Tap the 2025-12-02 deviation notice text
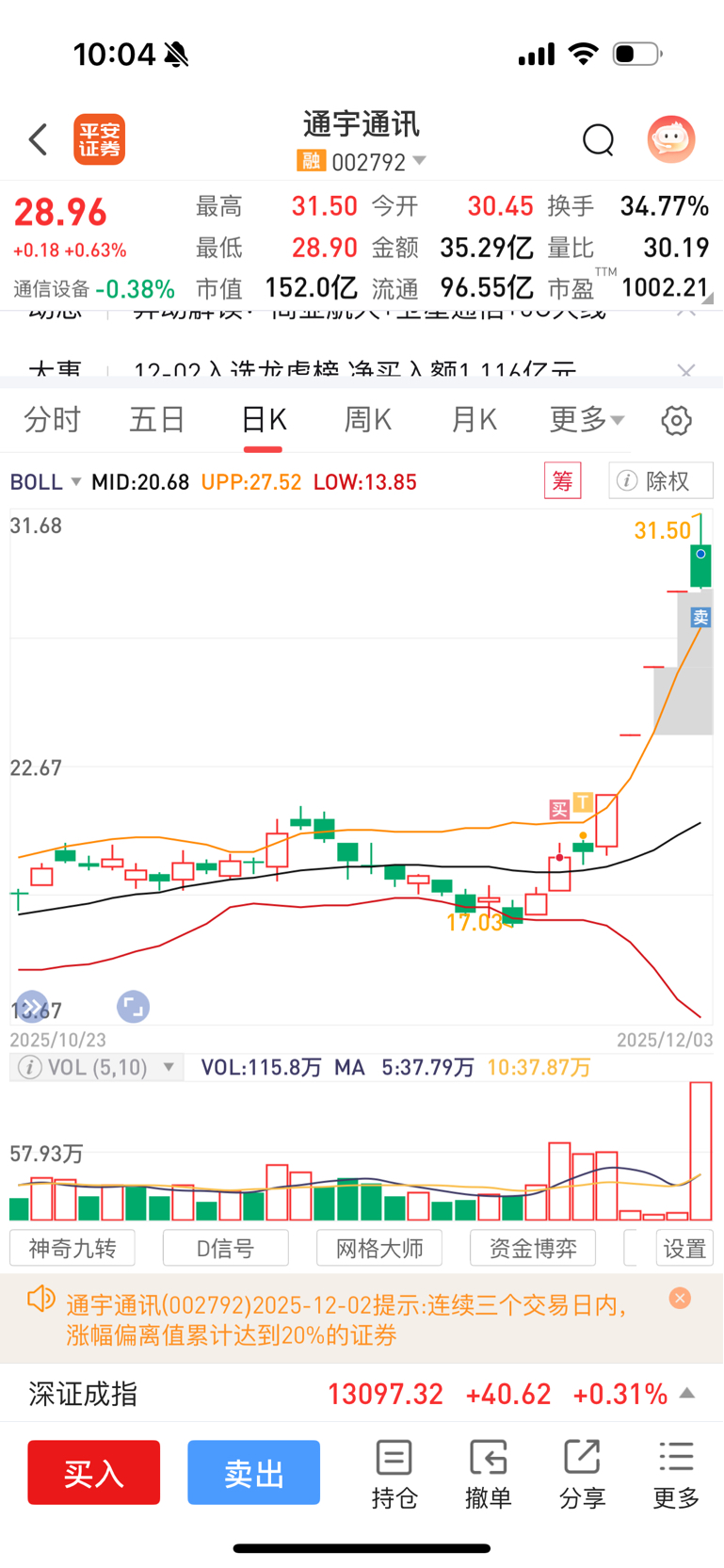 346,1319
